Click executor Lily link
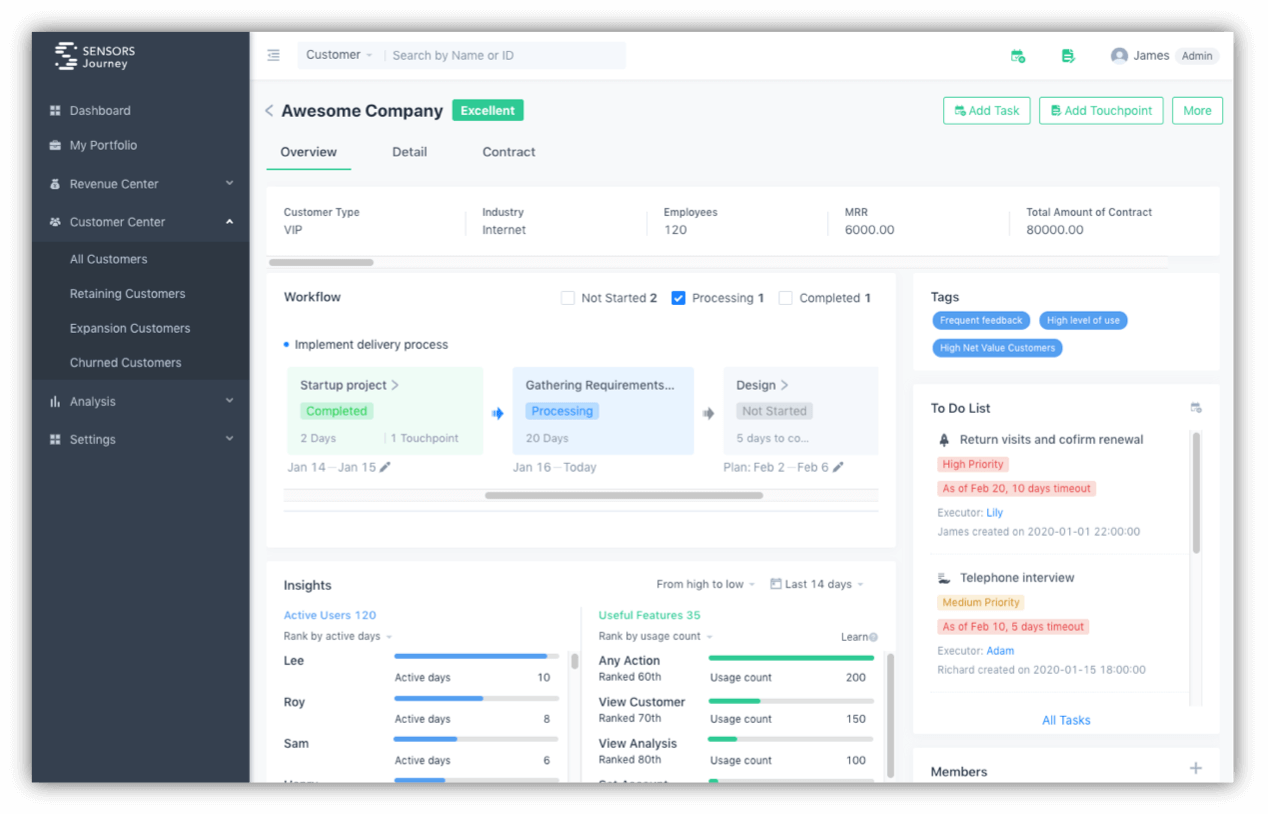 point(995,513)
